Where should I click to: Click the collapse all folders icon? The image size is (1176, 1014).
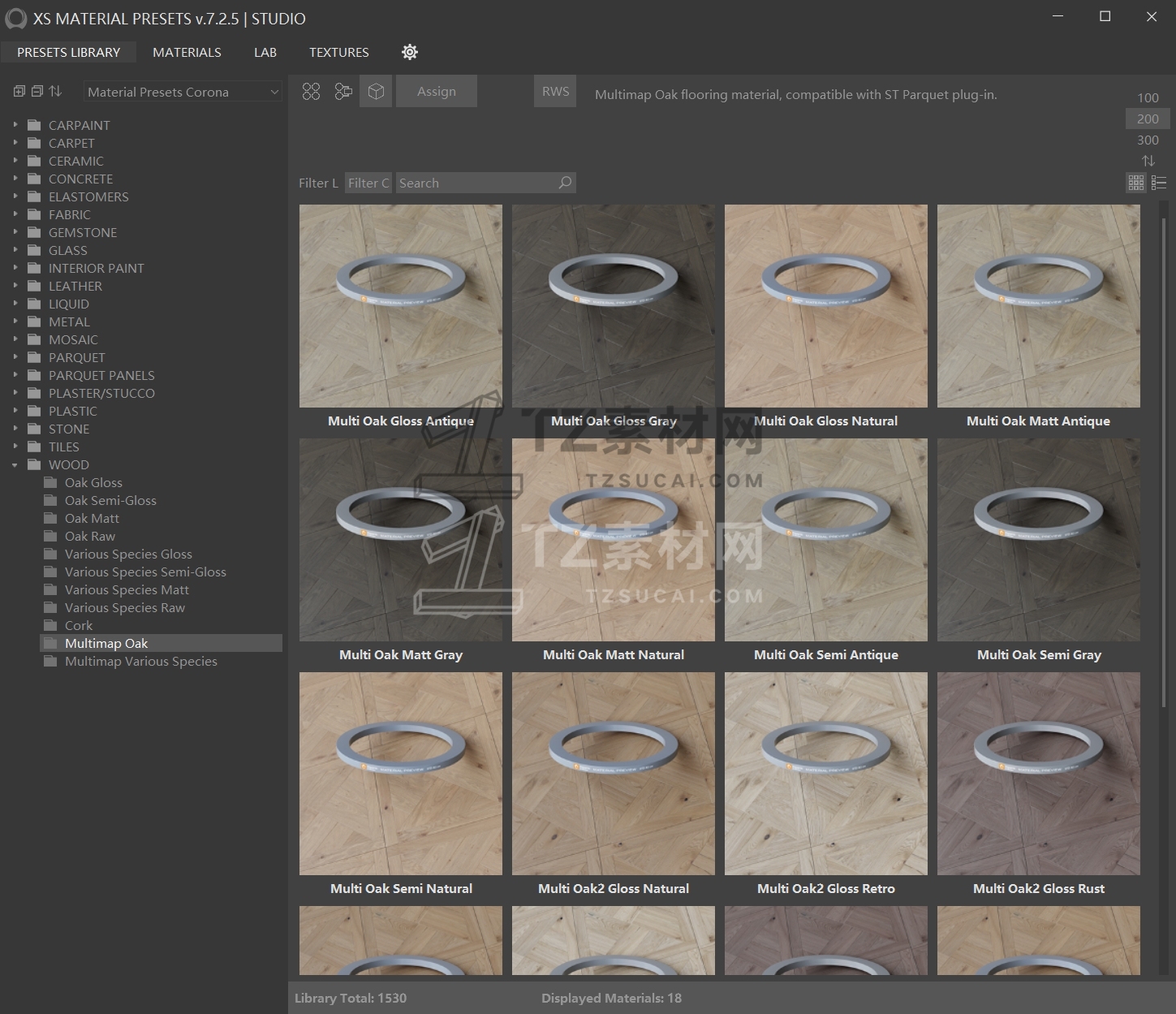click(x=37, y=92)
